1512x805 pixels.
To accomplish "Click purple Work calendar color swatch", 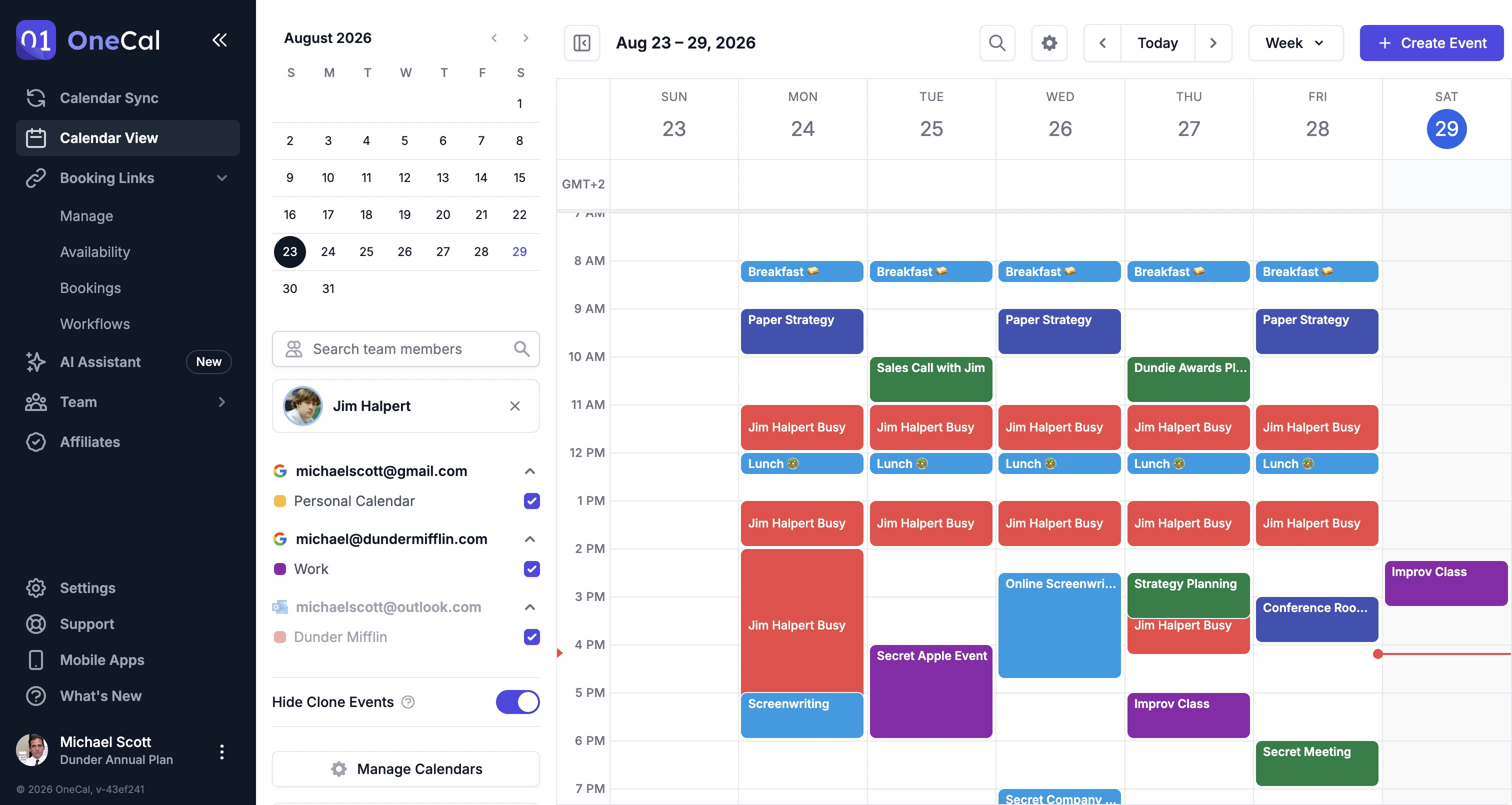I will point(280,569).
